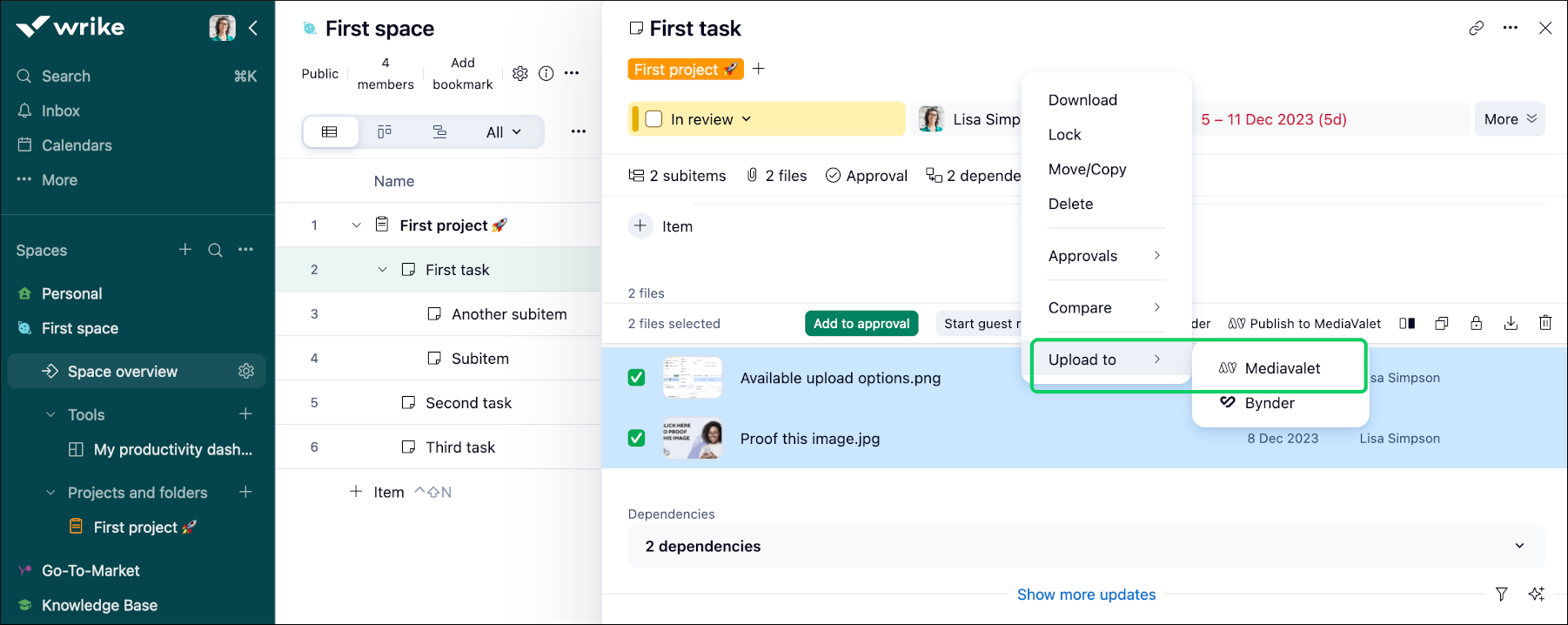Click the space info icon

tap(546, 73)
